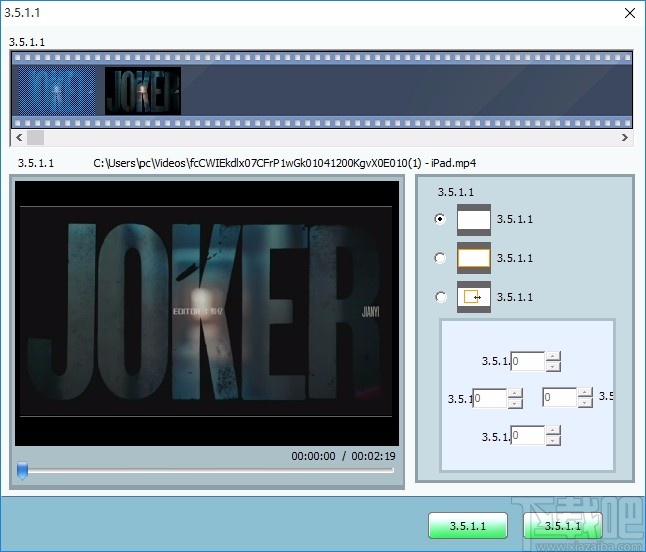The height and width of the screenshot is (552, 646).
Task: Click the left green button at the bottom
Action: click(468, 526)
